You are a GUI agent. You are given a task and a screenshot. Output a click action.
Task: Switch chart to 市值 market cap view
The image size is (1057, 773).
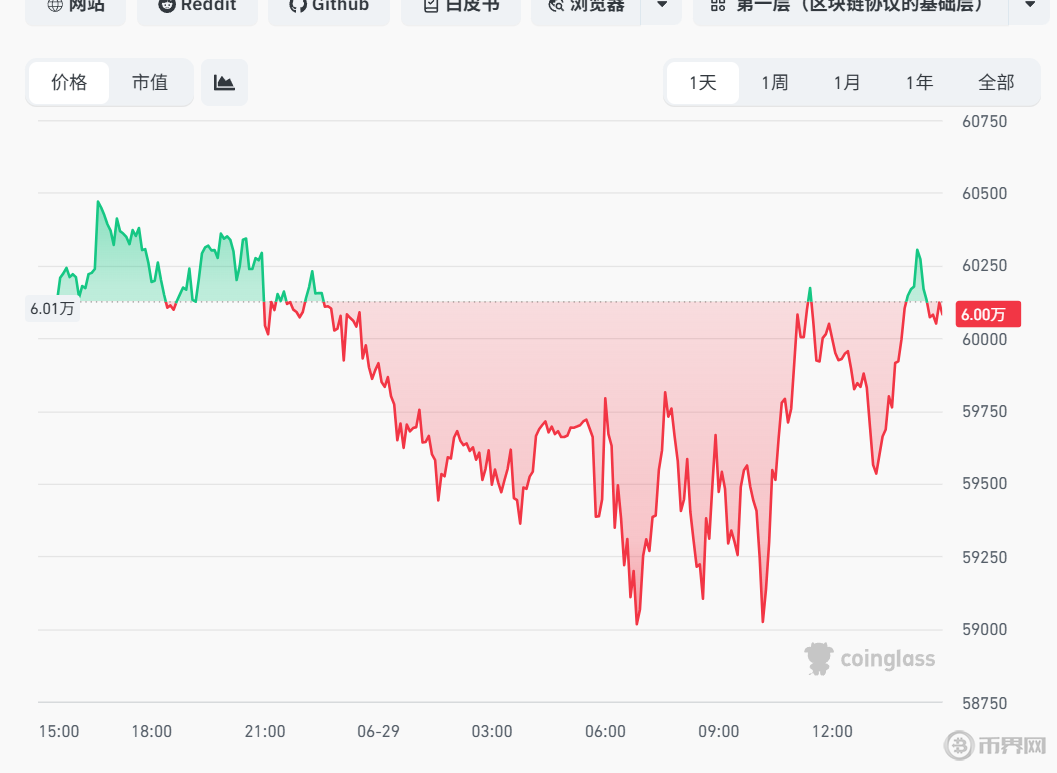150,82
